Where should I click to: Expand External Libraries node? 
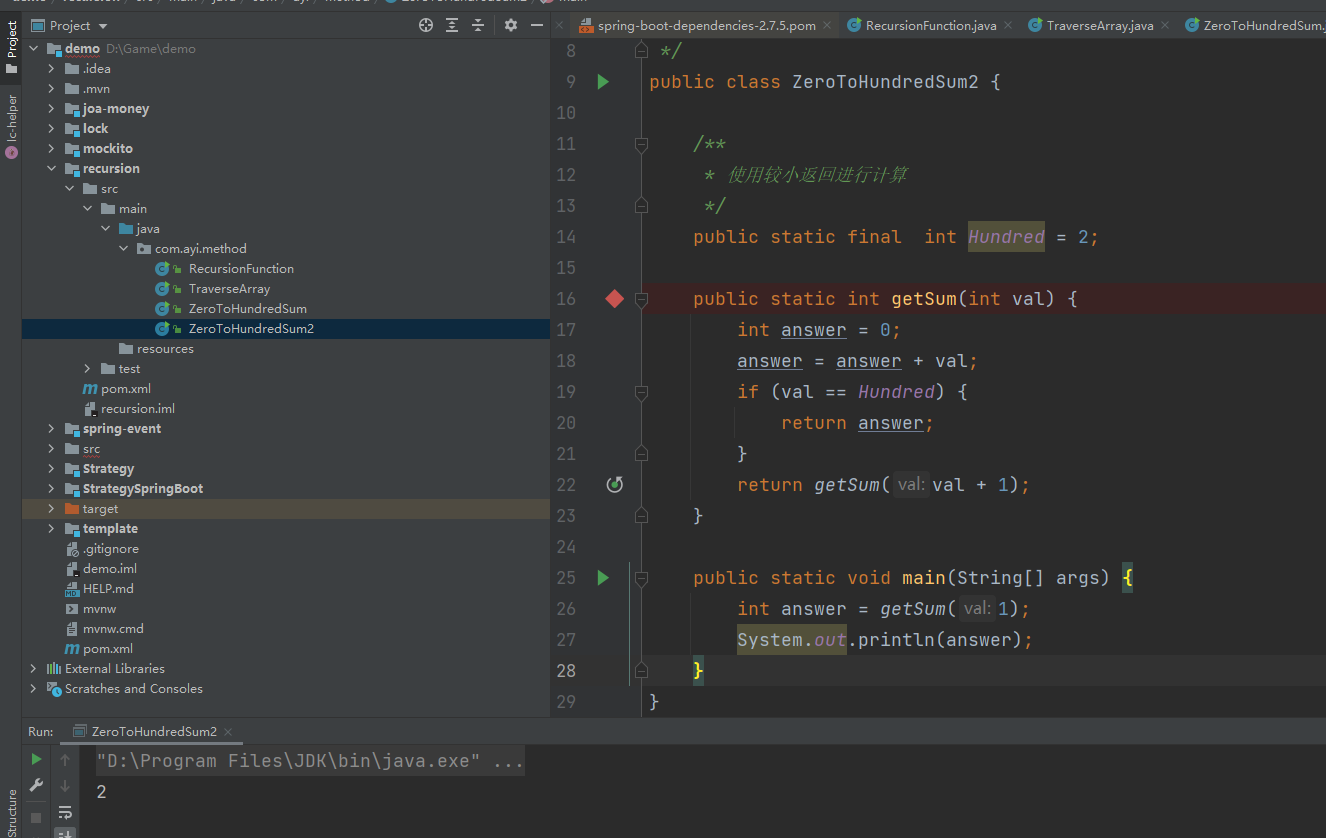click(33, 669)
